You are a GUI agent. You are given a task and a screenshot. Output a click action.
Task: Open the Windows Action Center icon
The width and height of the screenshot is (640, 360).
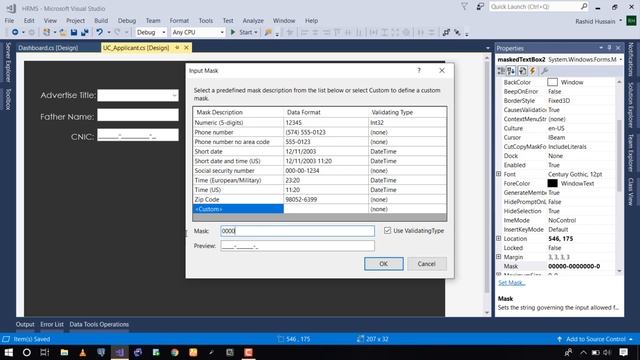click(x=623, y=352)
